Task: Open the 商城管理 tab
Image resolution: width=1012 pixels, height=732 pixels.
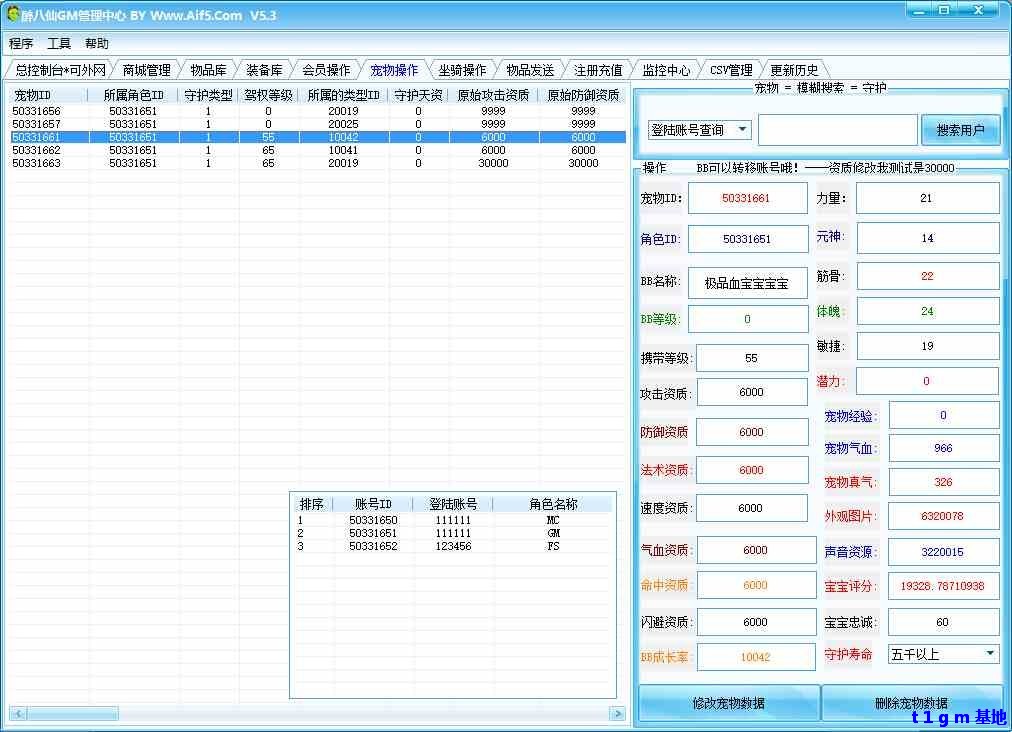Action: coord(146,70)
